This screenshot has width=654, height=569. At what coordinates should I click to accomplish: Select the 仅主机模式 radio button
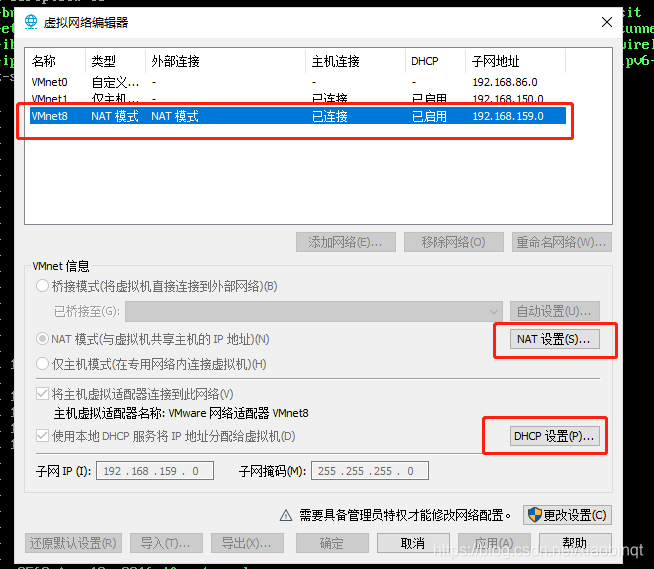[x=42, y=364]
